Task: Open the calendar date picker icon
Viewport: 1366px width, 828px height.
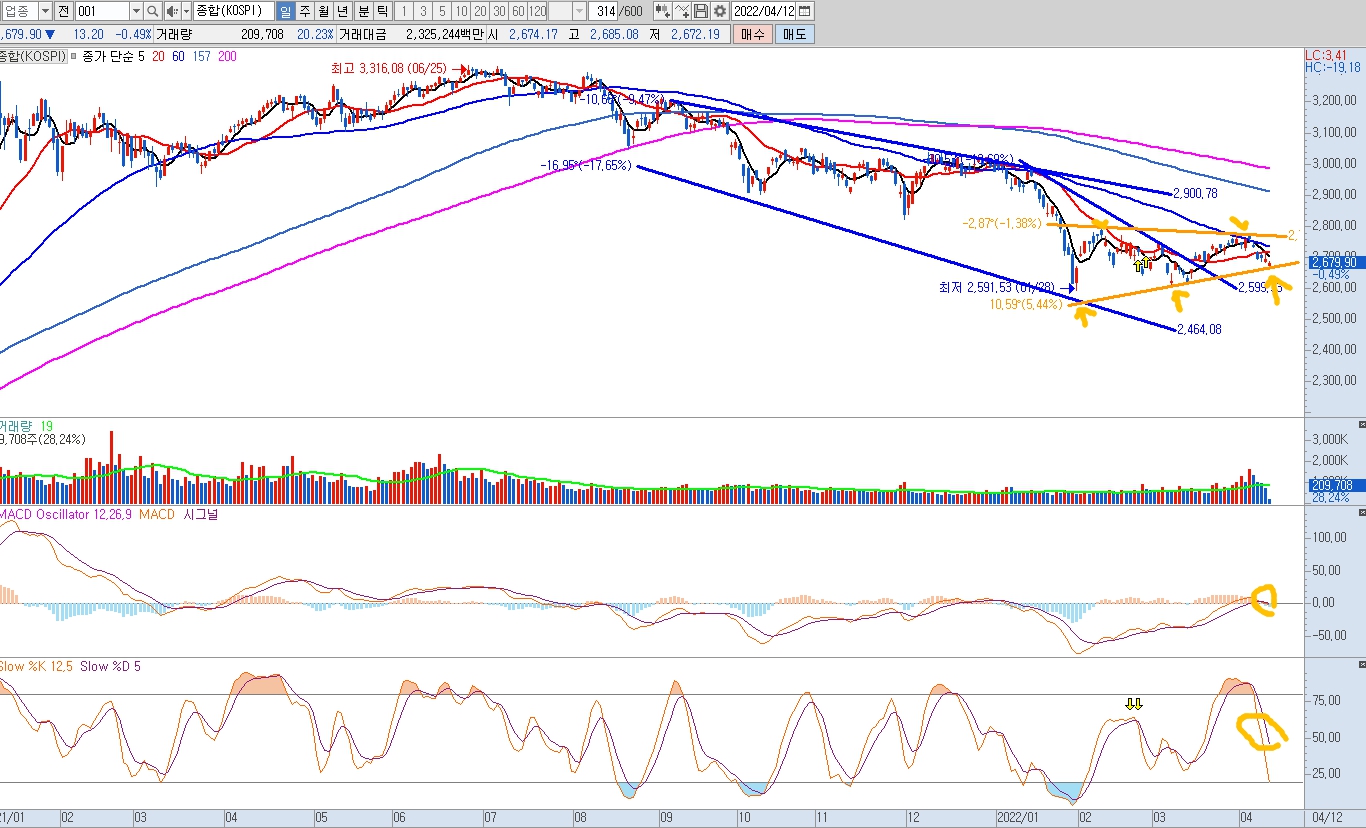Action: tap(805, 11)
